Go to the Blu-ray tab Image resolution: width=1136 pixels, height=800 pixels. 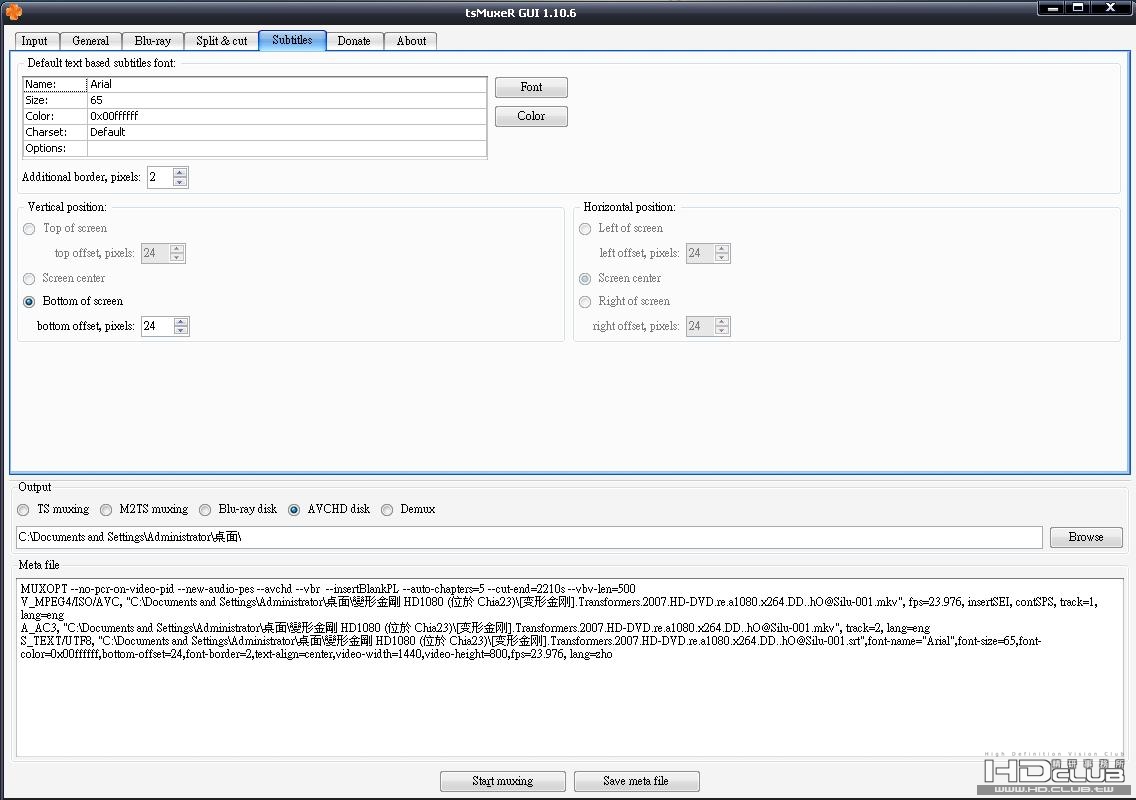(153, 41)
